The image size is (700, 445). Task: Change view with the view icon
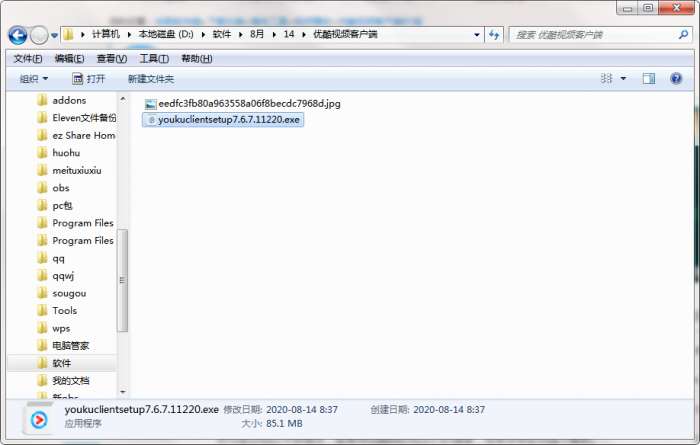606,79
